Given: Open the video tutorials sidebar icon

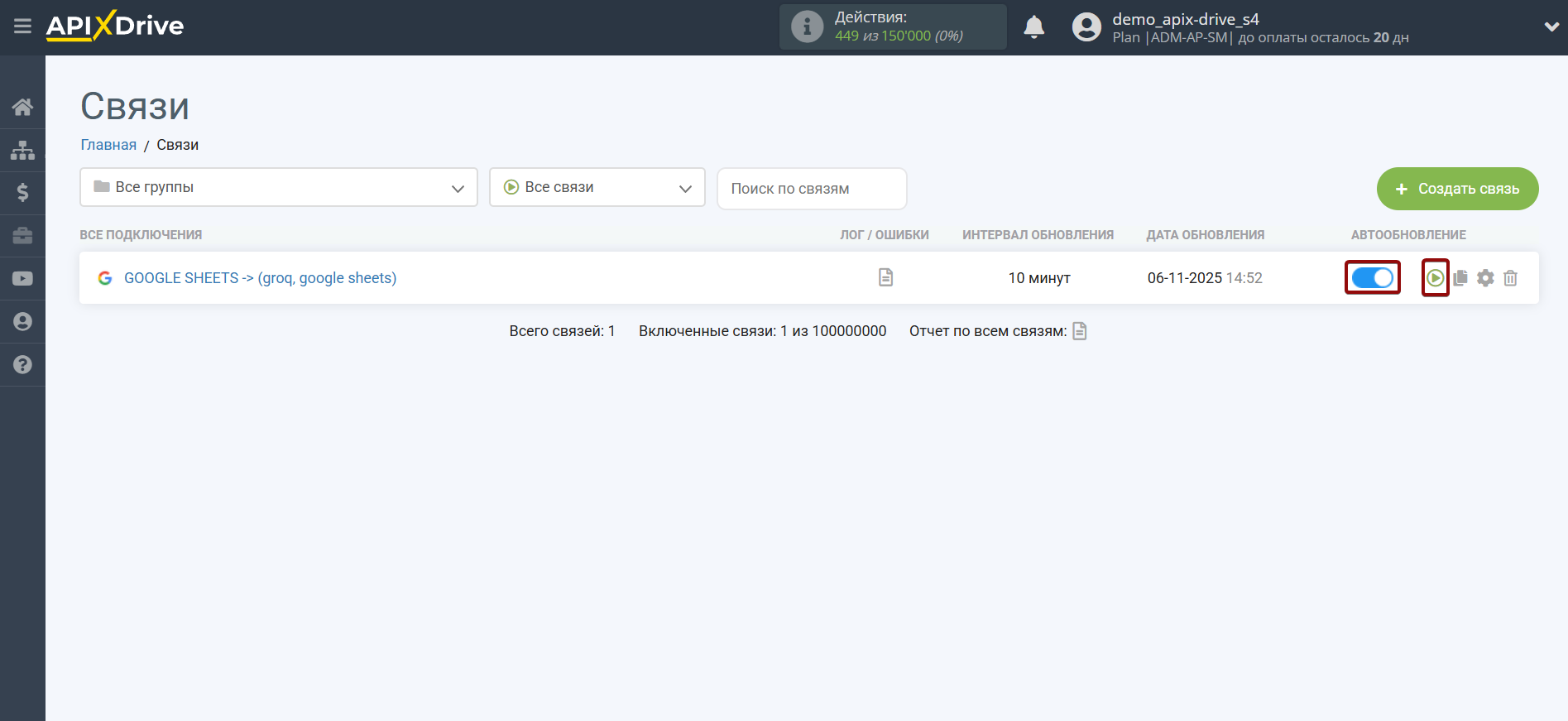Looking at the screenshot, I should click(x=22, y=279).
